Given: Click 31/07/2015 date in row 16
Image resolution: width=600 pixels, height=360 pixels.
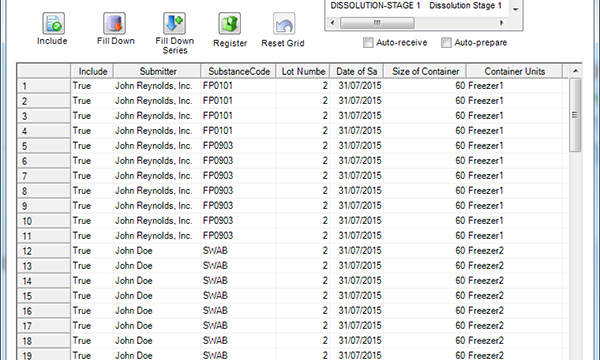Looking at the screenshot, I should [357, 310].
